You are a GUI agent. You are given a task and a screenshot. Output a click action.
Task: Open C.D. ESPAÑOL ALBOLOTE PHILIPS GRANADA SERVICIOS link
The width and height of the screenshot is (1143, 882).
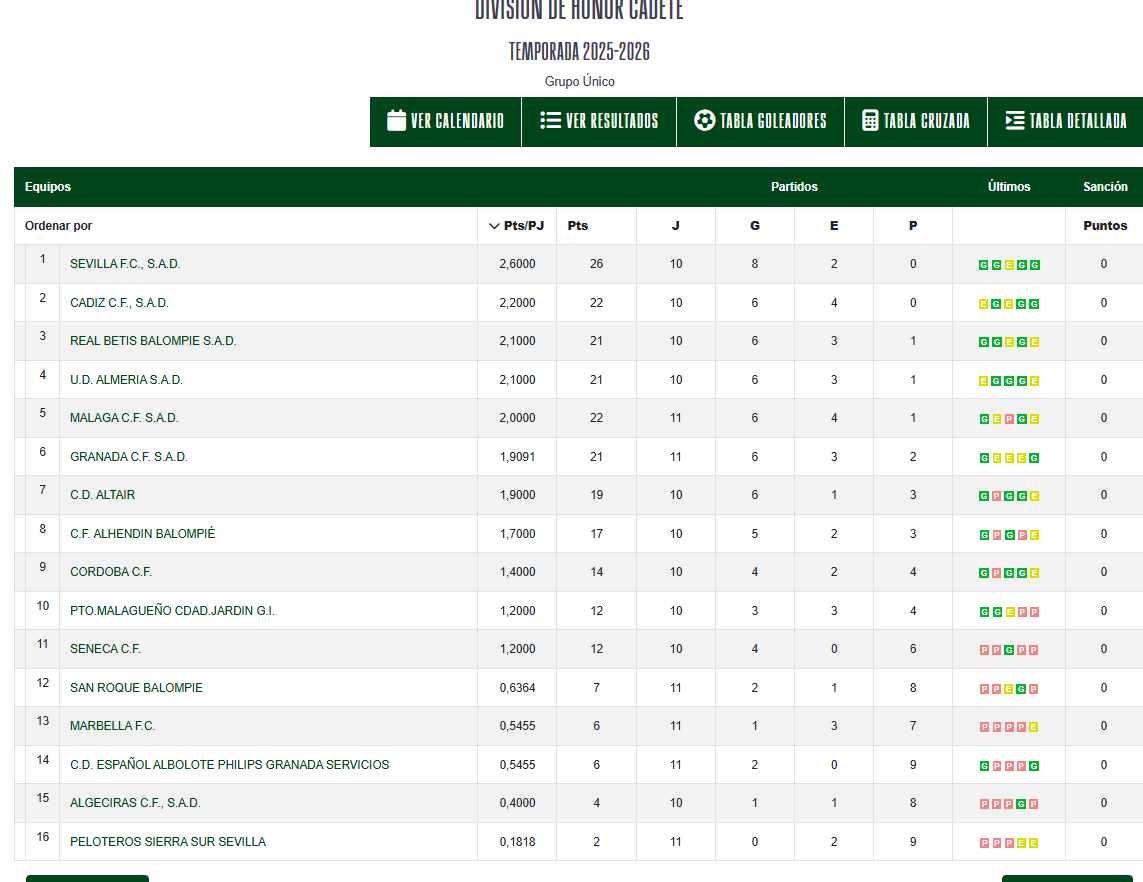click(230, 765)
